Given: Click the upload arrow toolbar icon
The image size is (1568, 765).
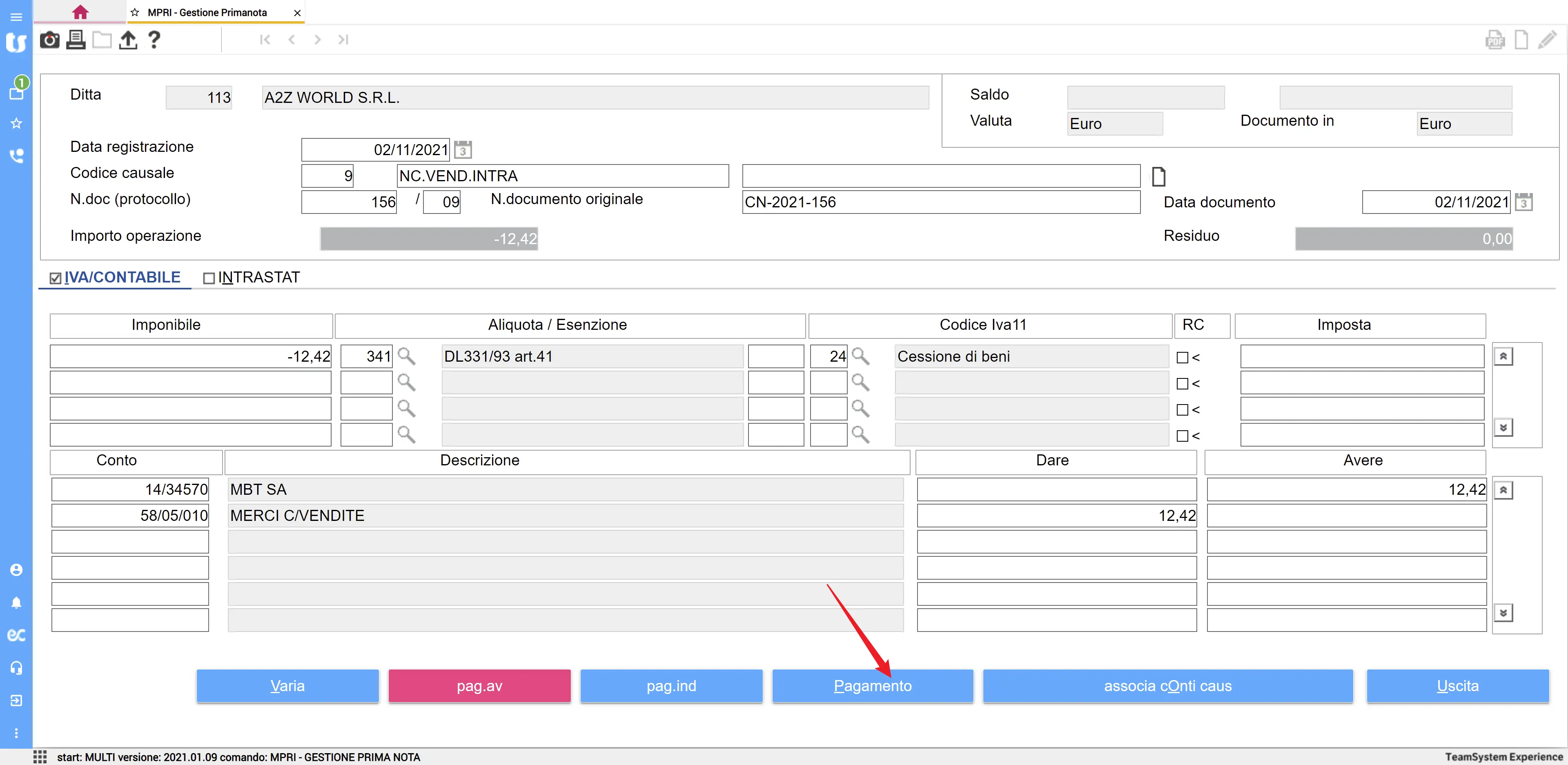Looking at the screenshot, I should click(x=128, y=40).
